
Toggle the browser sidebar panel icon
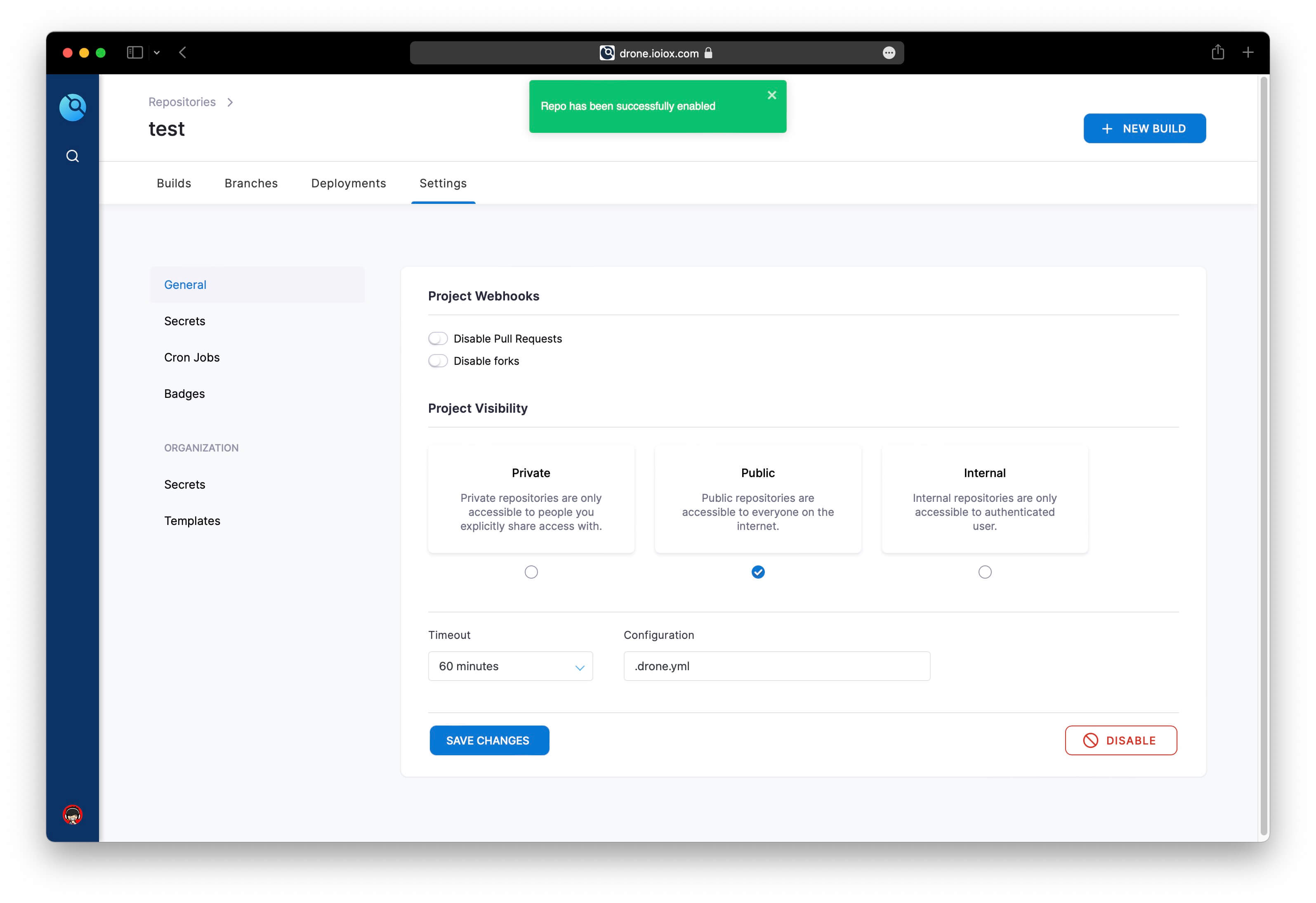pos(135,53)
